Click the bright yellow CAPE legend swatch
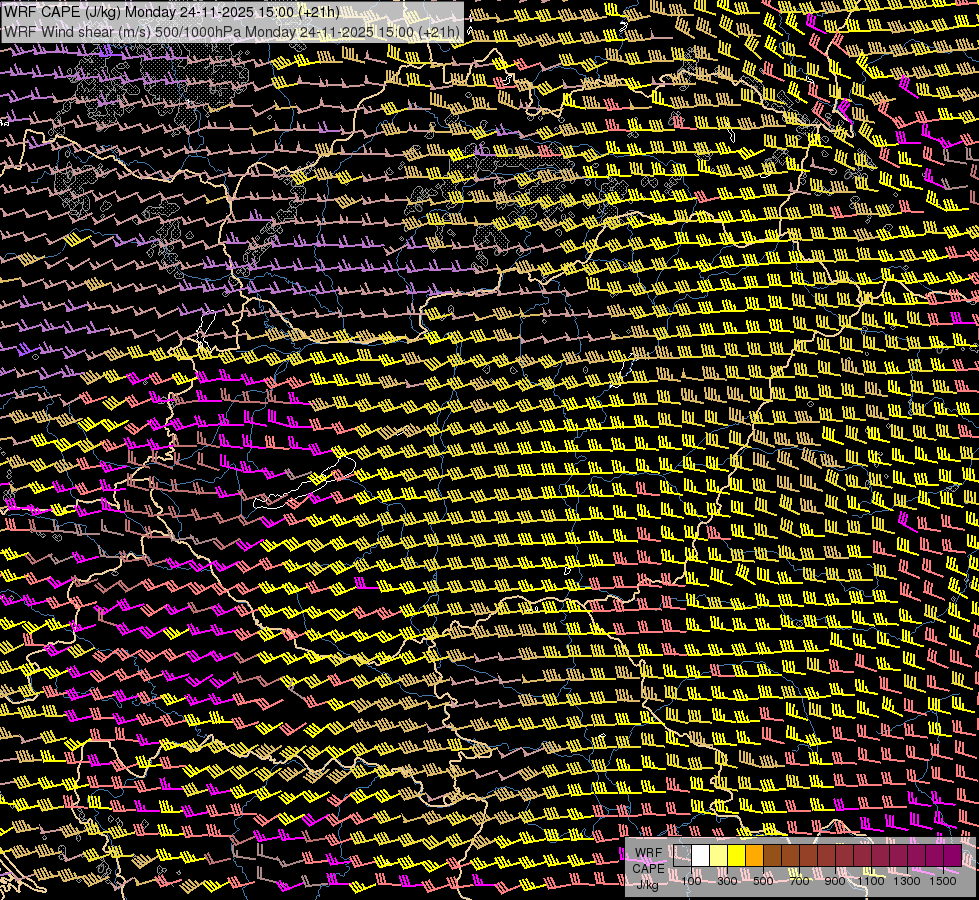Viewport: 979px width, 900px height. pyautogui.click(x=737, y=856)
